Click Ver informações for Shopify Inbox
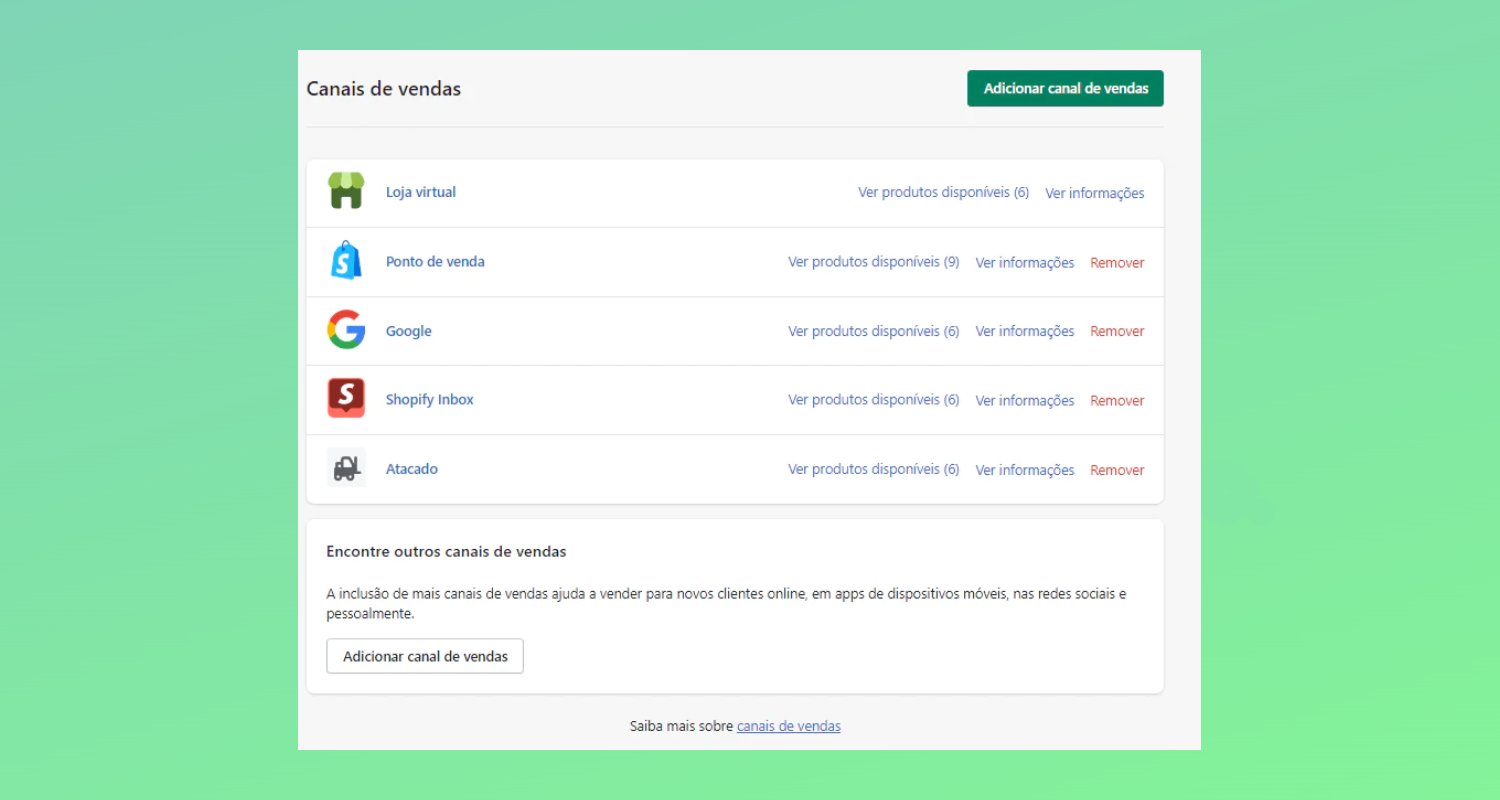Image resolution: width=1500 pixels, height=800 pixels. coord(1025,400)
